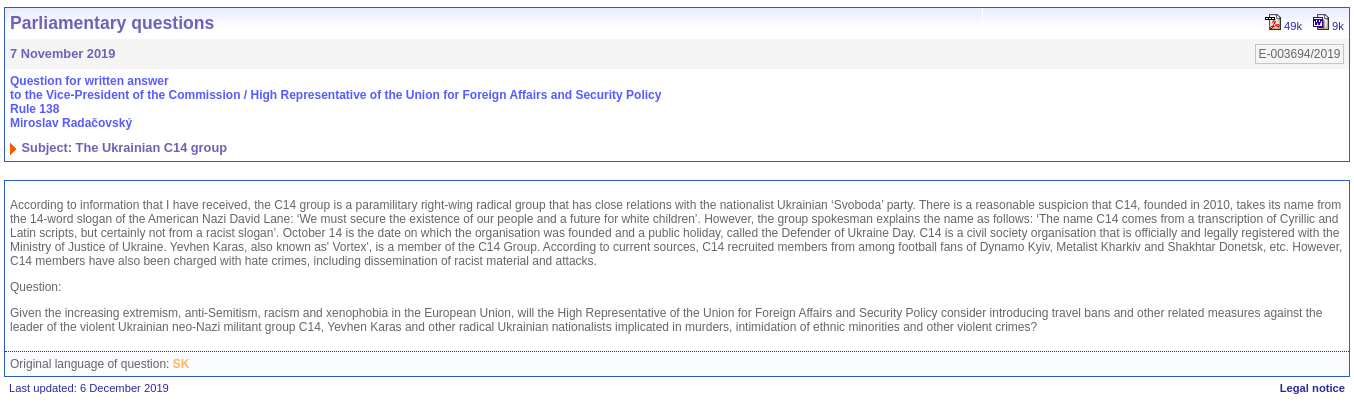This screenshot has height=408, width=1354.
Task: Click the 'Question:' label
Action: point(36,287)
